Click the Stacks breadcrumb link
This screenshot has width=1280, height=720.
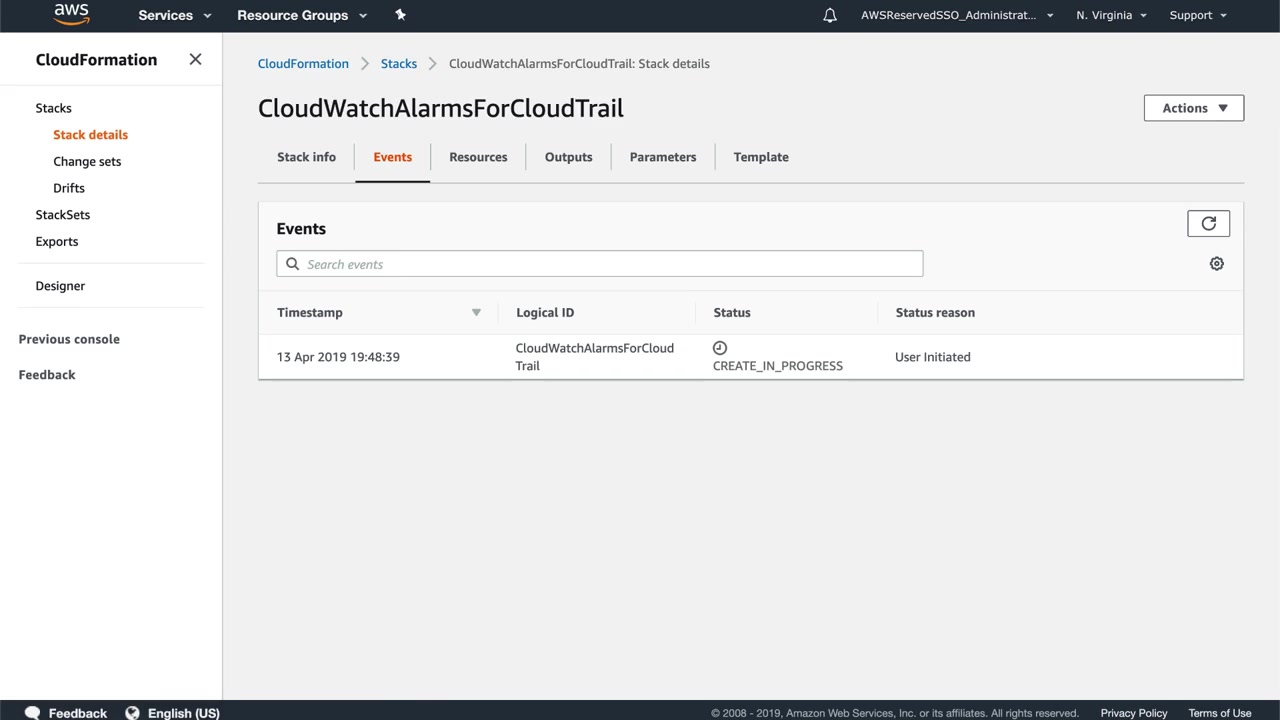tap(398, 64)
